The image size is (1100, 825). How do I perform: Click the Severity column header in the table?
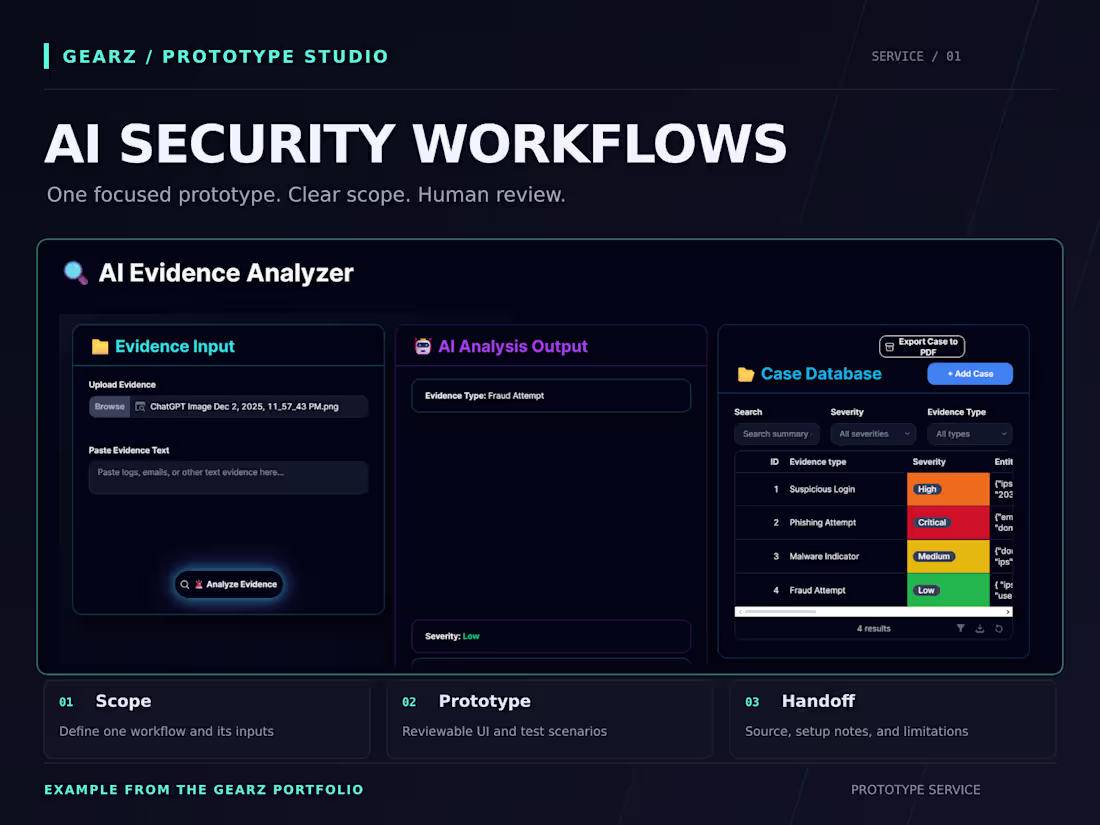(929, 462)
